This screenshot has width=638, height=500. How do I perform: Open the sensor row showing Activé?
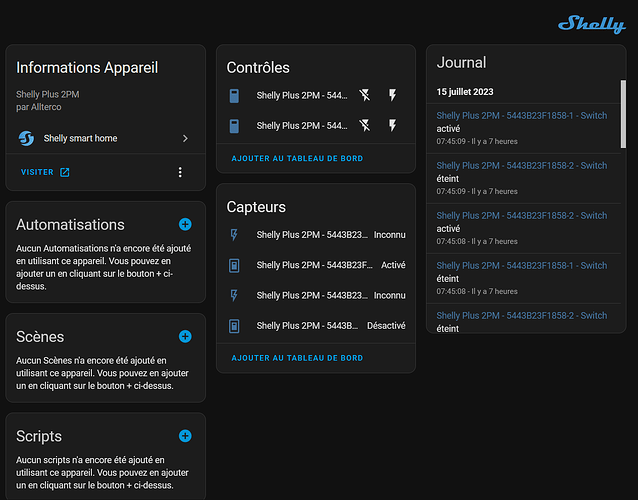[316, 265]
